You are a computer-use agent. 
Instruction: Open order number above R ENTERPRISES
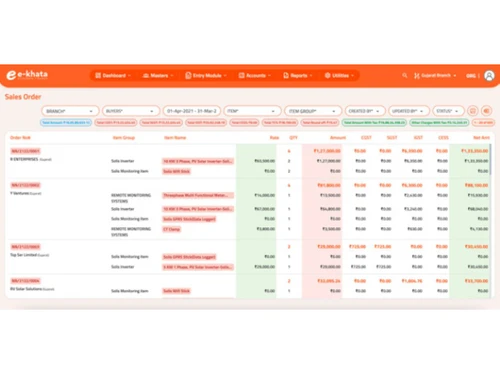pos(25,151)
